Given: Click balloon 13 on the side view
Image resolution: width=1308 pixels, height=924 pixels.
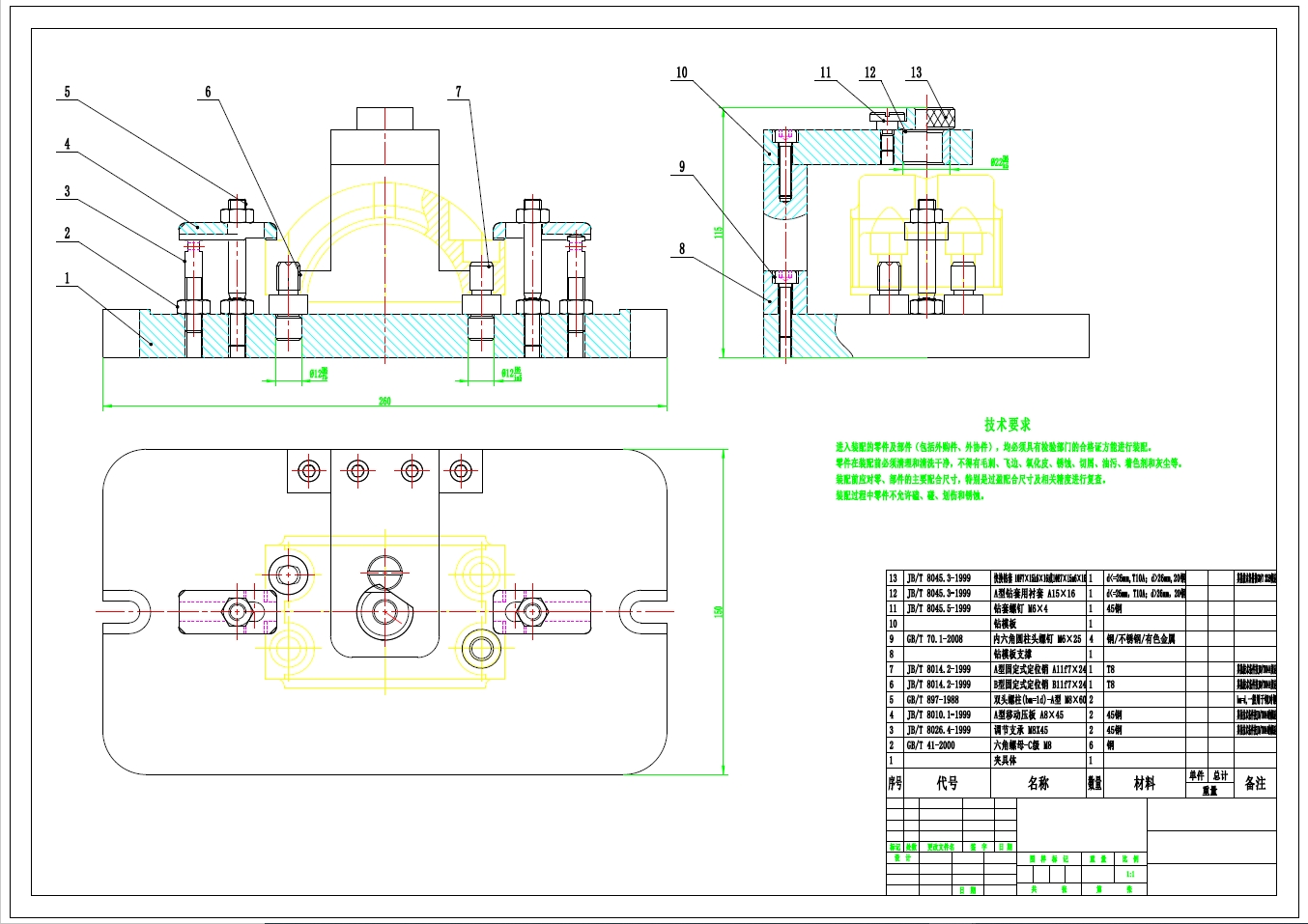Looking at the screenshot, I should tap(916, 70).
